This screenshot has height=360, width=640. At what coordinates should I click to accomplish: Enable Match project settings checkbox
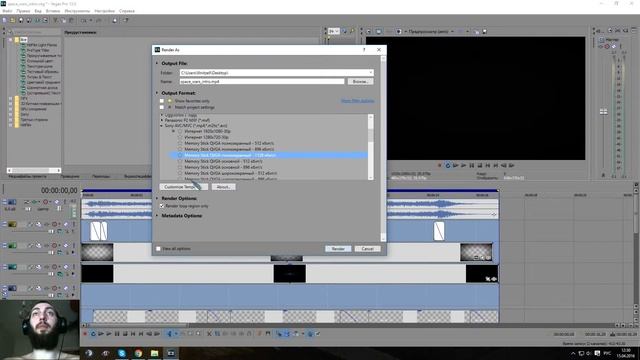(162, 107)
